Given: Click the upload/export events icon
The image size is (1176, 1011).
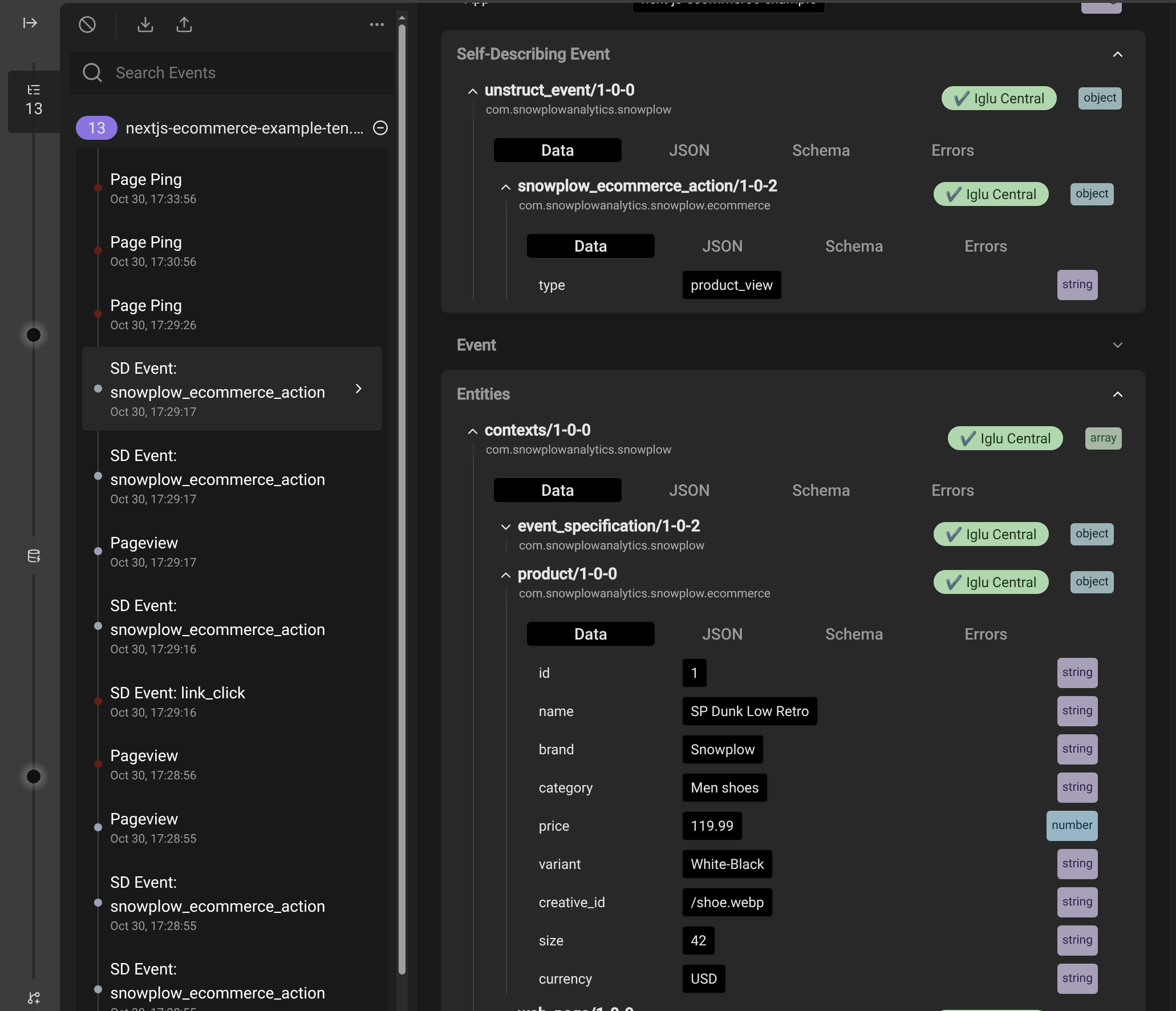Looking at the screenshot, I should click(x=184, y=25).
